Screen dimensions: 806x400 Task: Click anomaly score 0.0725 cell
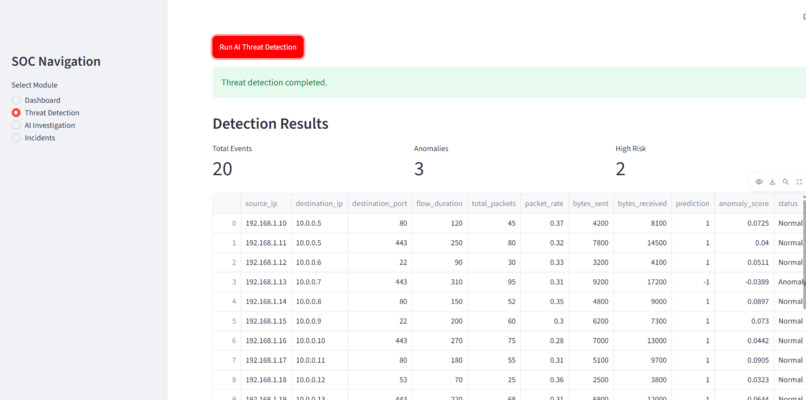[744, 223]
